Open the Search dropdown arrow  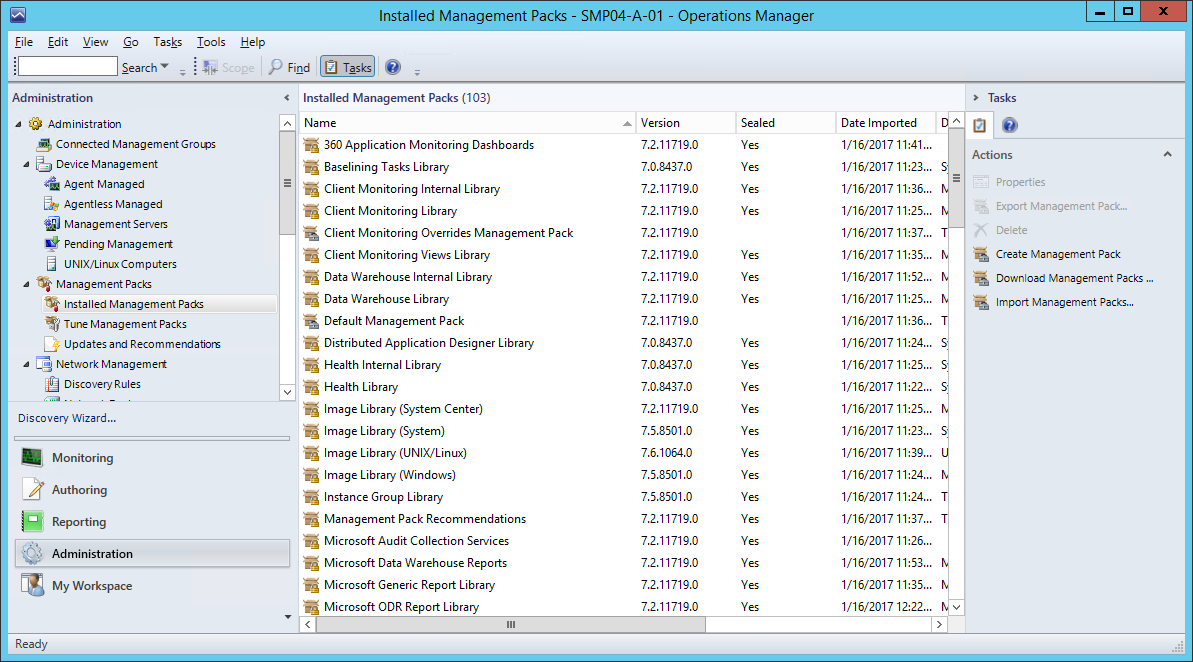tap(165, 67)
